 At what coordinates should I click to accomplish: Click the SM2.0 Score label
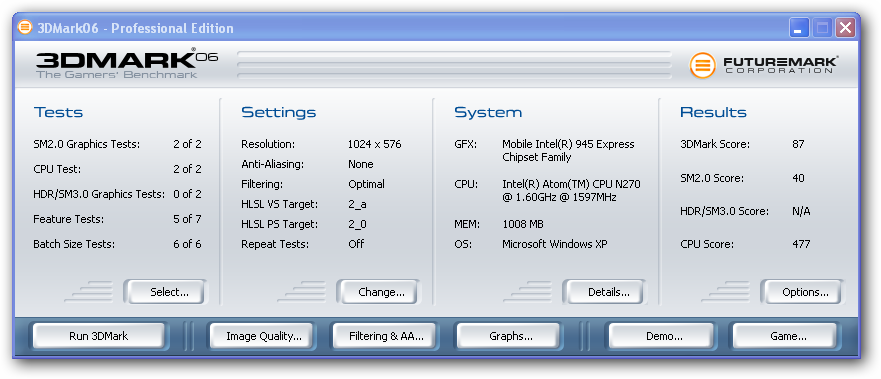click(712, 179)
